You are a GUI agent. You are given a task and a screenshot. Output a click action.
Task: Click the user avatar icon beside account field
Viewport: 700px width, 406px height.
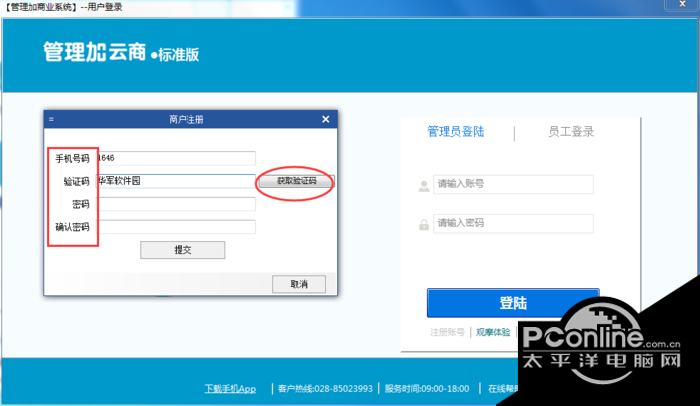click(x=424, y=186)
